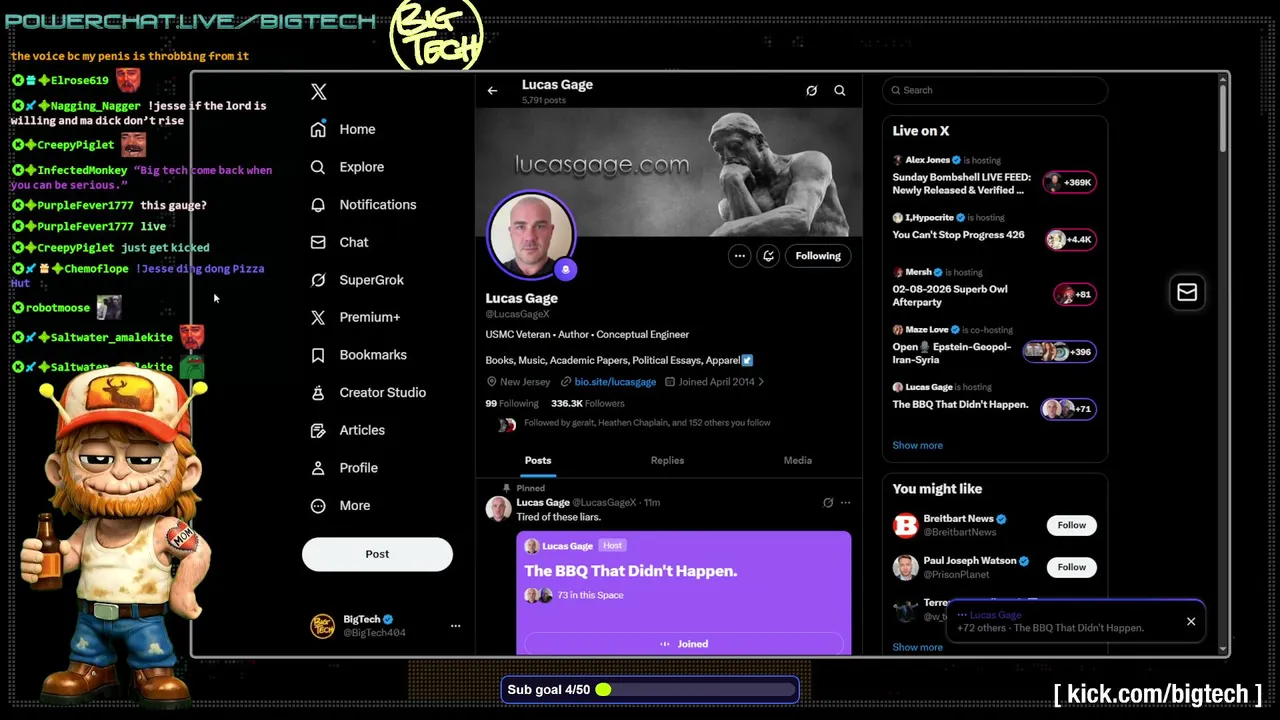Select the Posts tab
This screenshot has height=720, width=1280.
coord(538,461)
